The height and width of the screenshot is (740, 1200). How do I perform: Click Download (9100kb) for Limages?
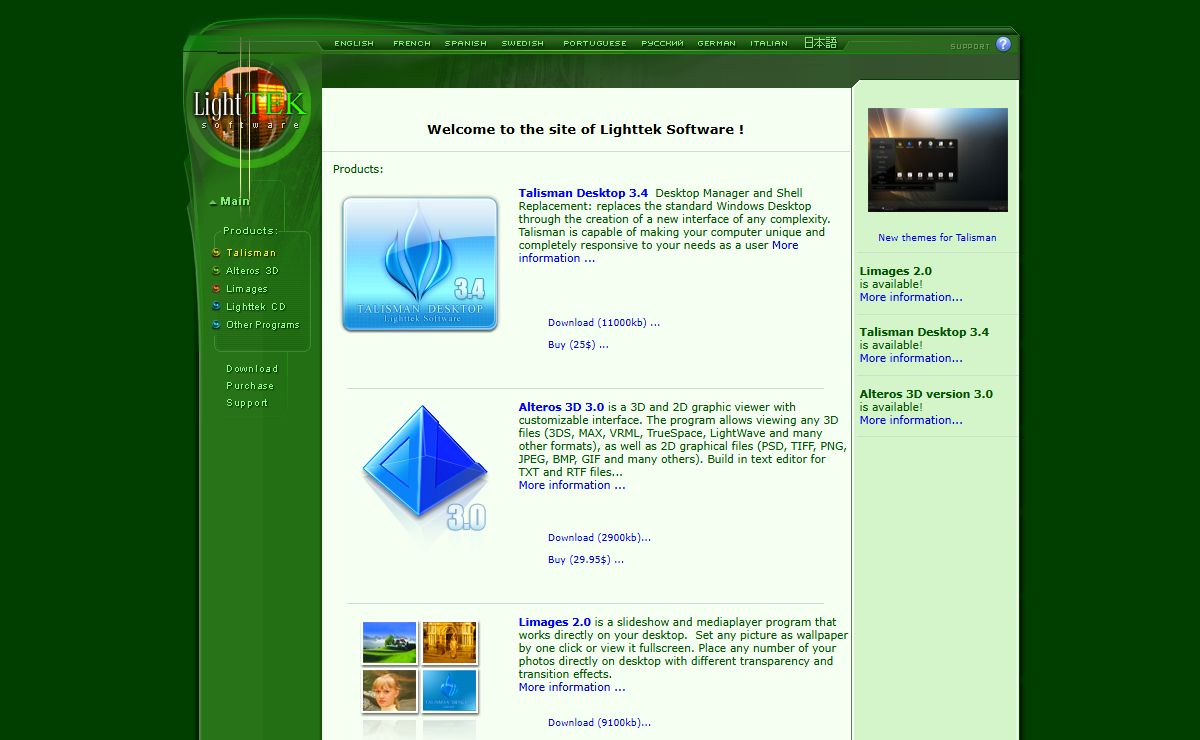pyautogui.click(x=599, y=723)
